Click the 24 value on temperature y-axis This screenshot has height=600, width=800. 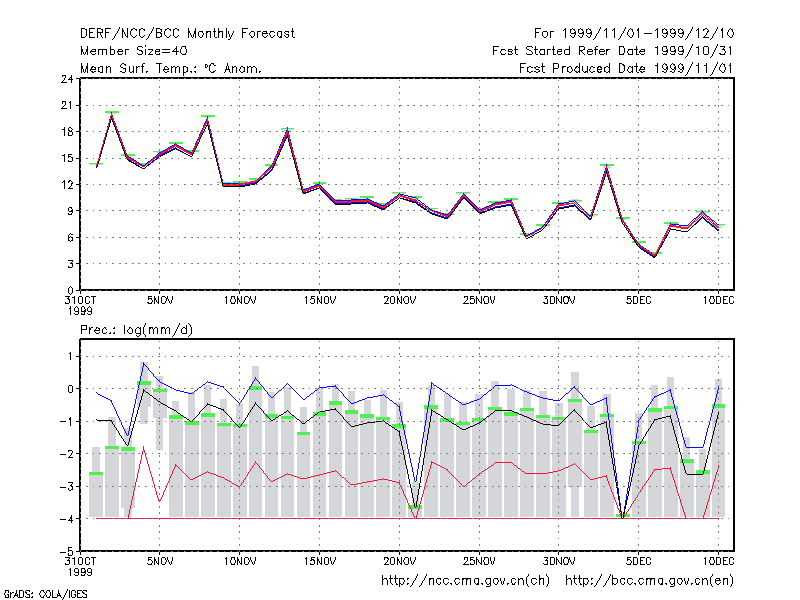coord(67,79)
